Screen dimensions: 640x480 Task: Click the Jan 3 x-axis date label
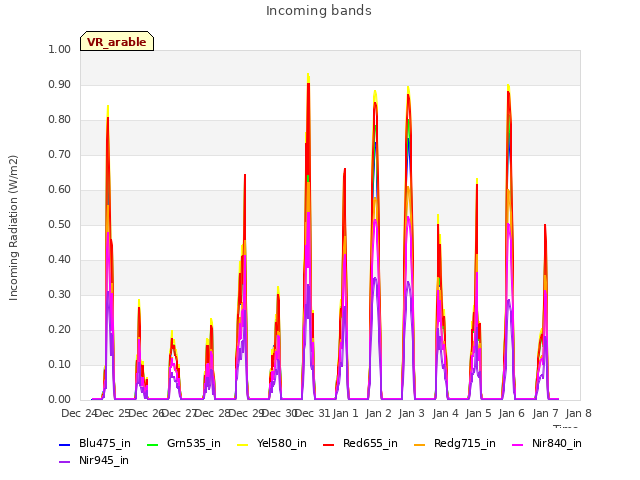tap(412, 413)
